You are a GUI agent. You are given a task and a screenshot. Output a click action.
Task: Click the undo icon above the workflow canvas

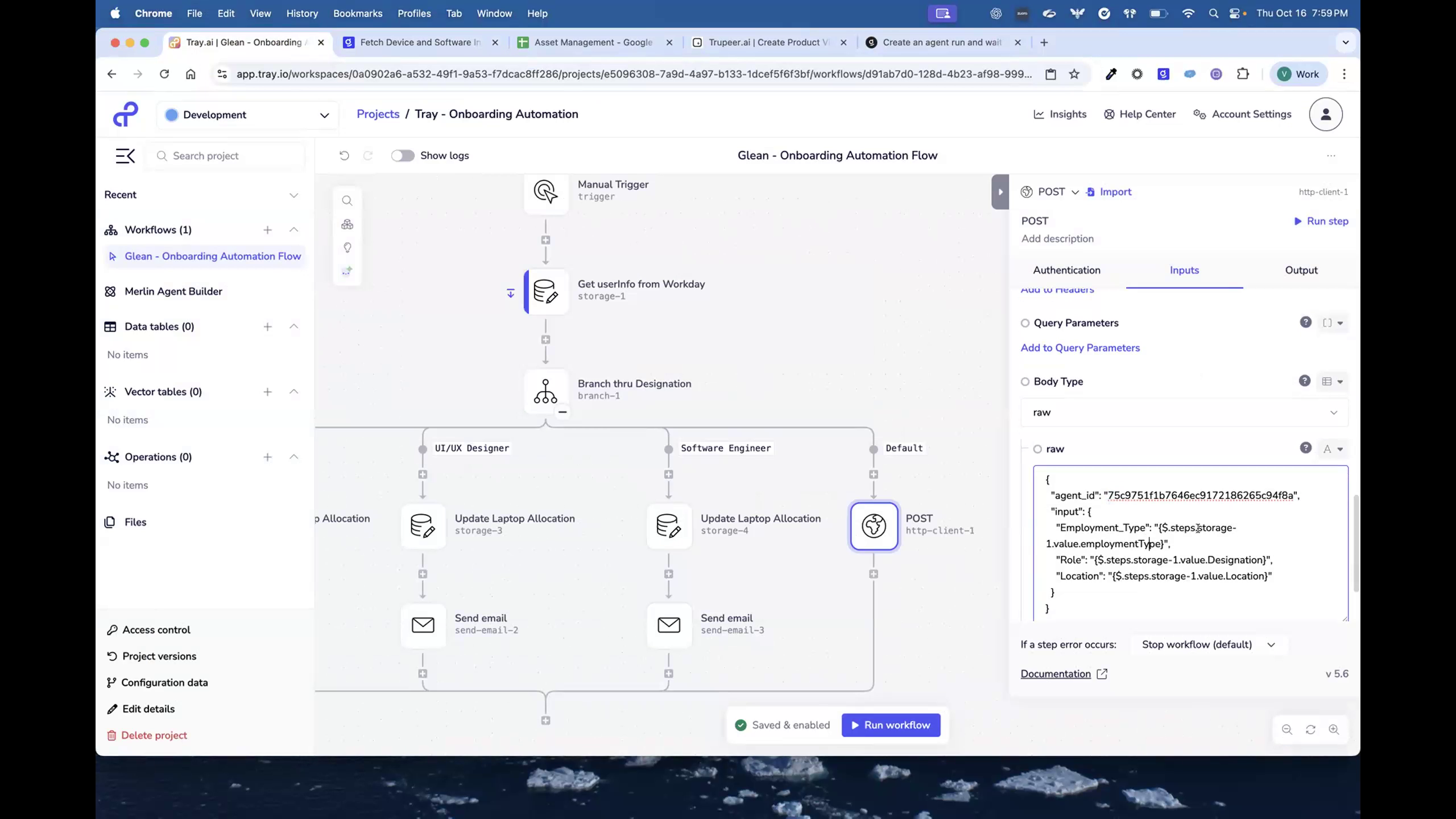[344, 155]
